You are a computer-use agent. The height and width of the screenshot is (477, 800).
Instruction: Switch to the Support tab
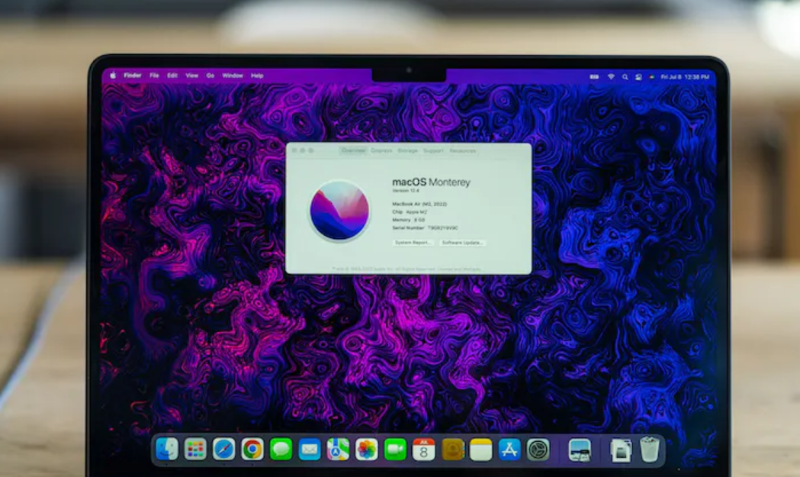pyautogui.click(x=433, y=150)
